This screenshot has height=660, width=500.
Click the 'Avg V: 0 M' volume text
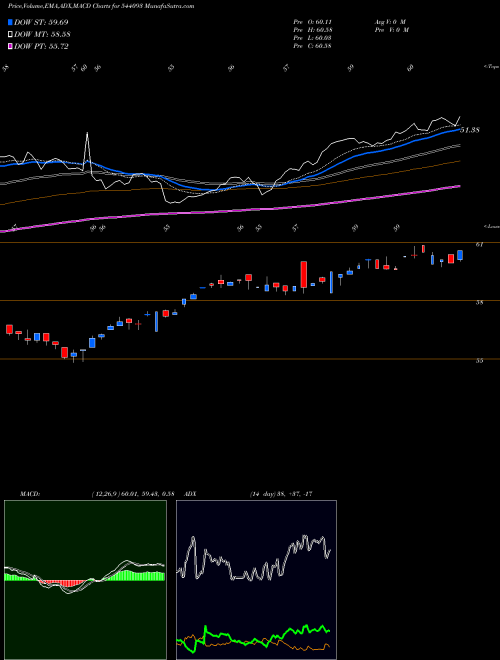pyautogui.click(x=390, y=22)
